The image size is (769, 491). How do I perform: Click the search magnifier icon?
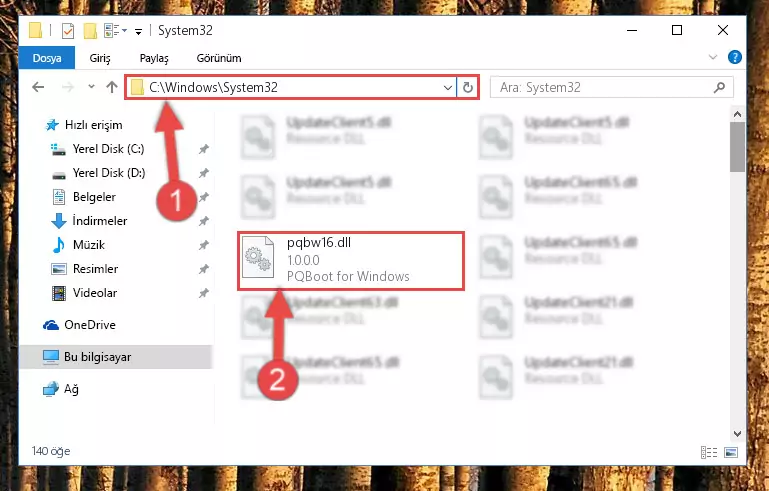[x=719, y=88]
